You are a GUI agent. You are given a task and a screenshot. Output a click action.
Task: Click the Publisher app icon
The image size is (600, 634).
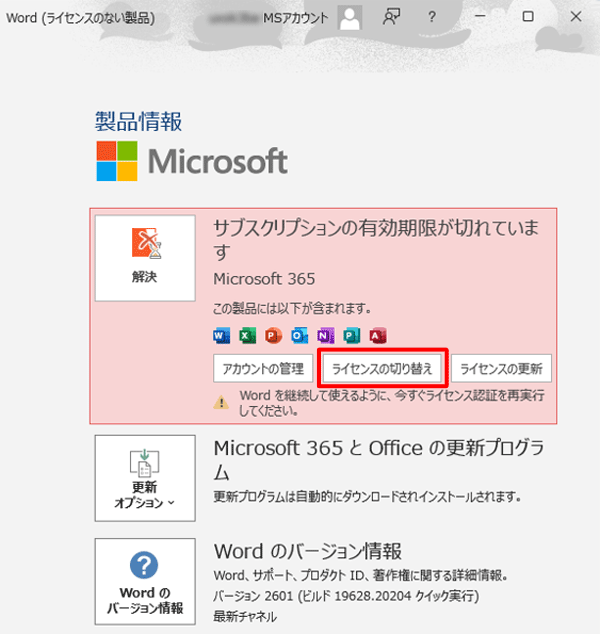[x=351, y=335]
